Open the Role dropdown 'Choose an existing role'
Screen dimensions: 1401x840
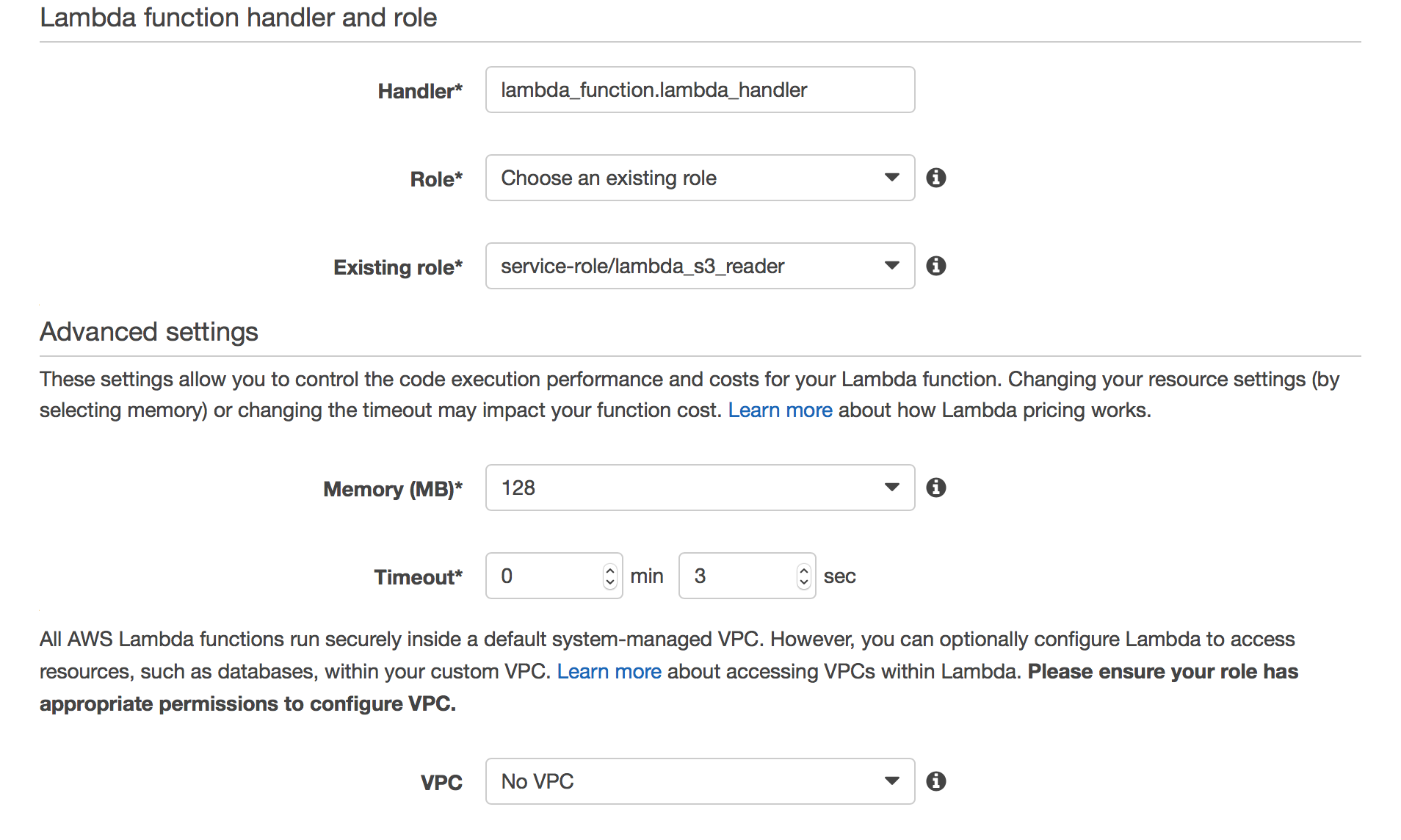point(700,178)
